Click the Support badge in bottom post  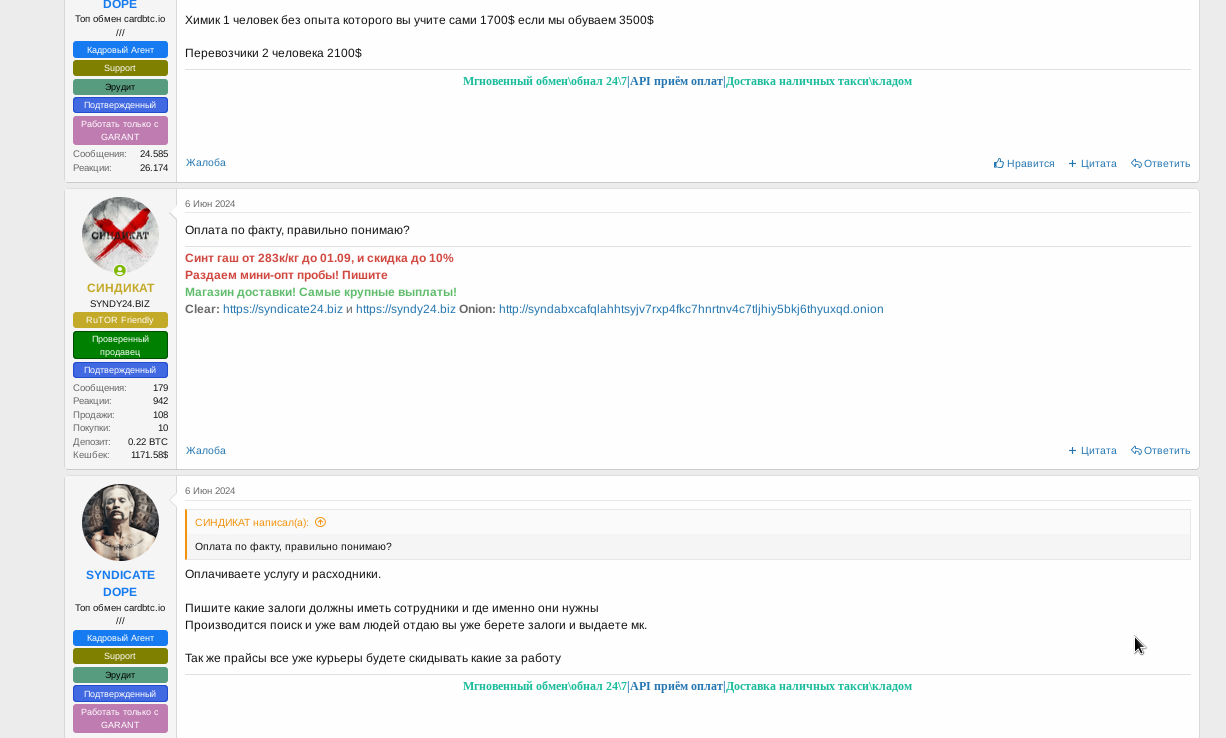pos(120,656)
